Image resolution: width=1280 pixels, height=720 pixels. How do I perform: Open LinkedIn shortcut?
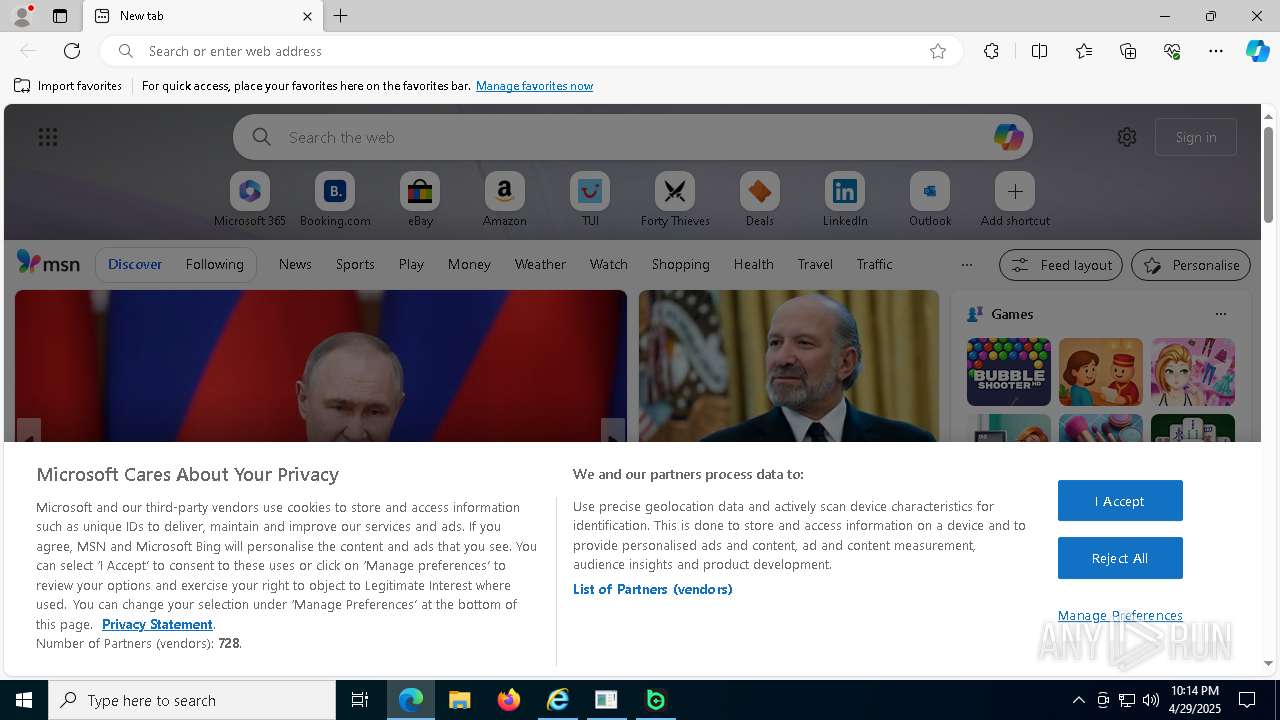845,199
